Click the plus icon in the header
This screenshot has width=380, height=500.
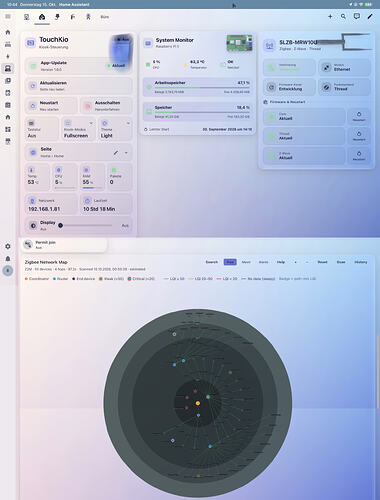330,16
